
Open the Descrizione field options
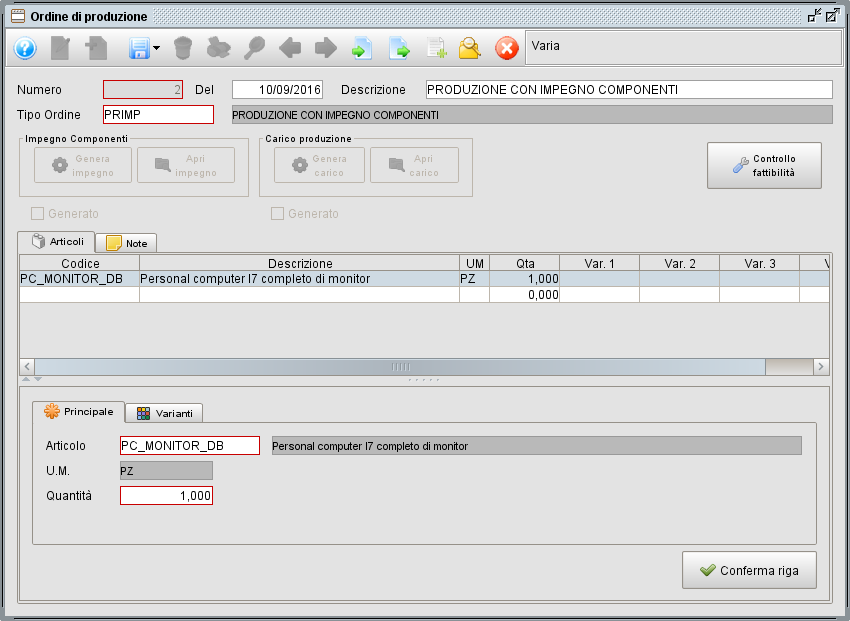(x=630, y=89)
